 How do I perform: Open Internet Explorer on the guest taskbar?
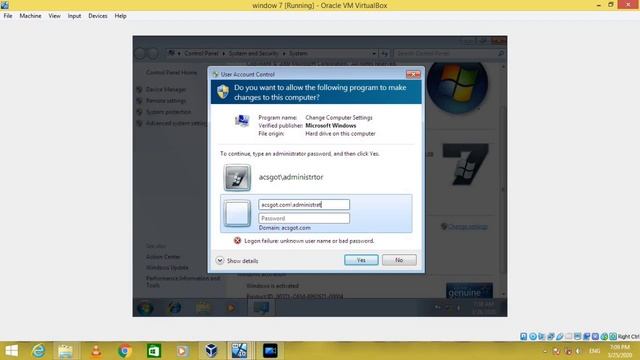[x=175, y=308]
